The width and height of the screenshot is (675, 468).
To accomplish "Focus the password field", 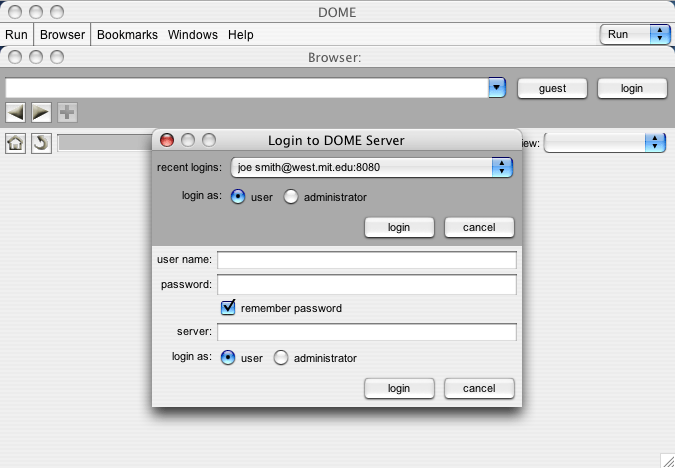I will (x=367, y=285).
